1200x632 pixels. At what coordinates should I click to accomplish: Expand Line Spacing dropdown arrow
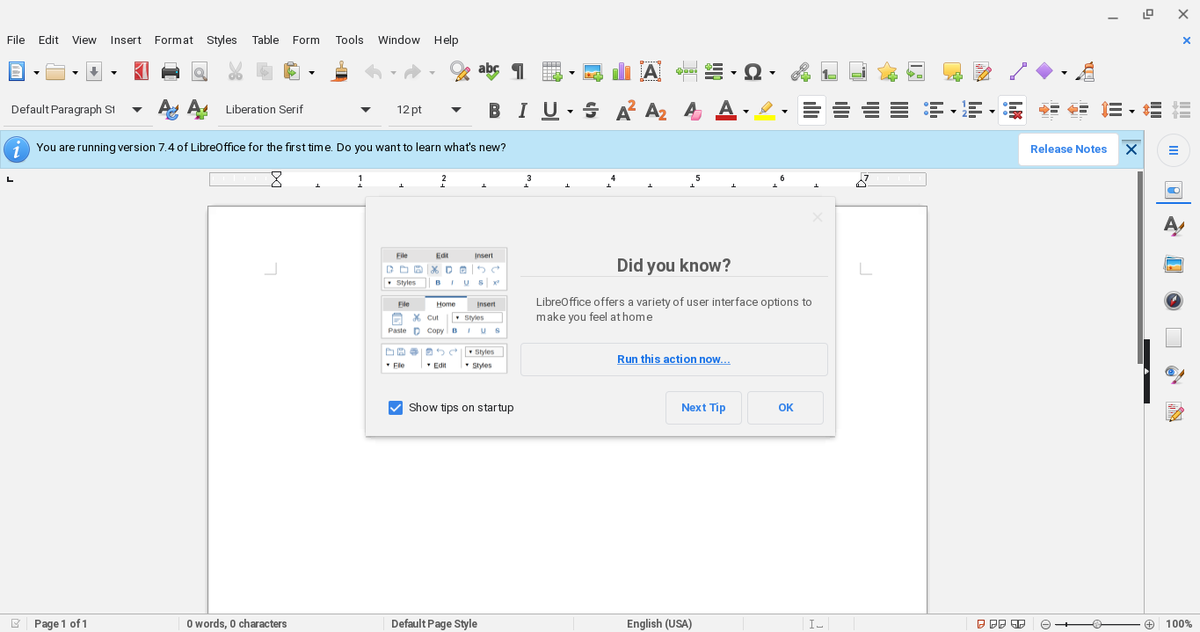pyautogui.click(x=1132, y=110)
